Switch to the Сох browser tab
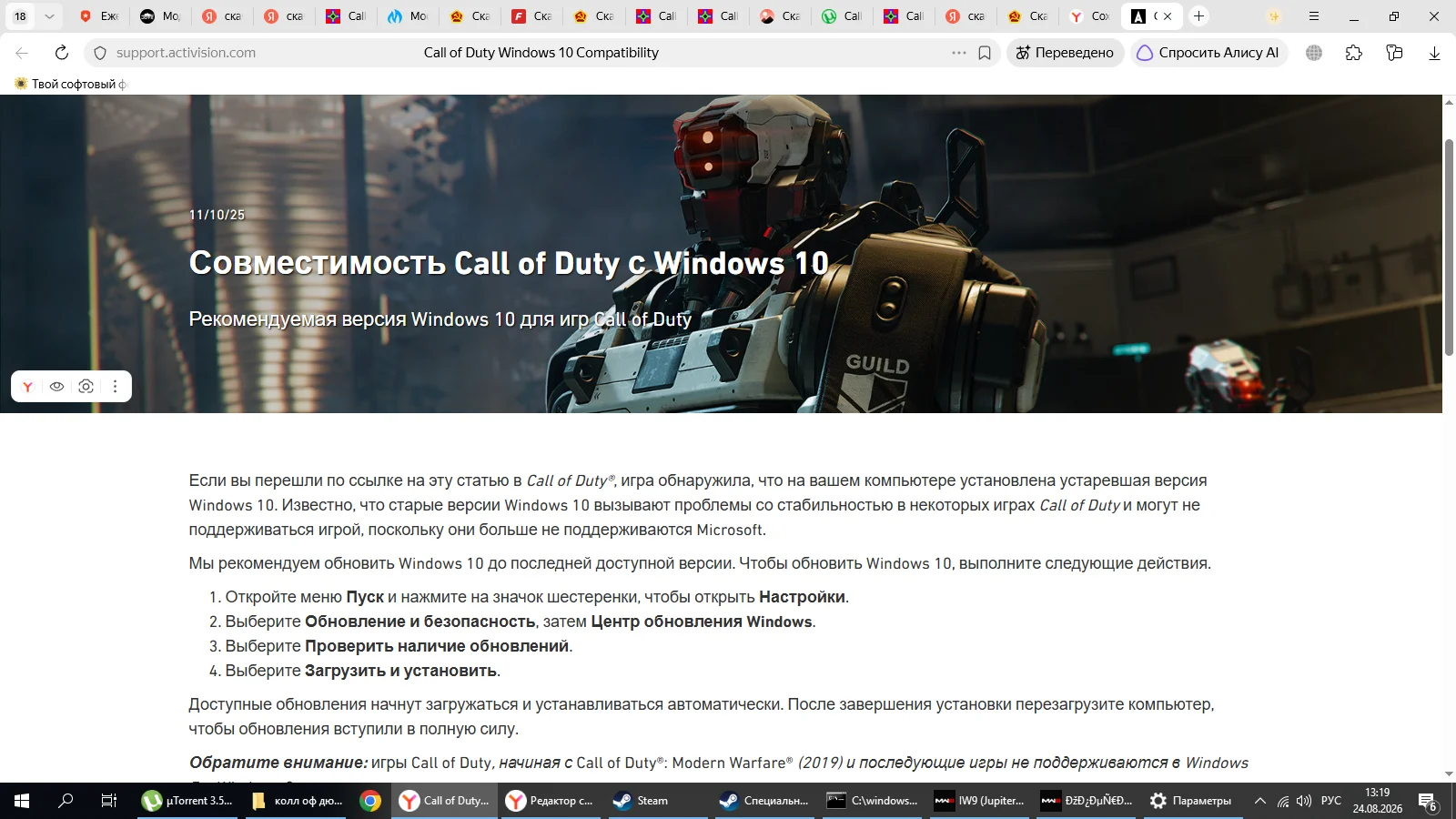This screenshot has width=1456, height=819. pyautogui.click(x=1088, y=16)
